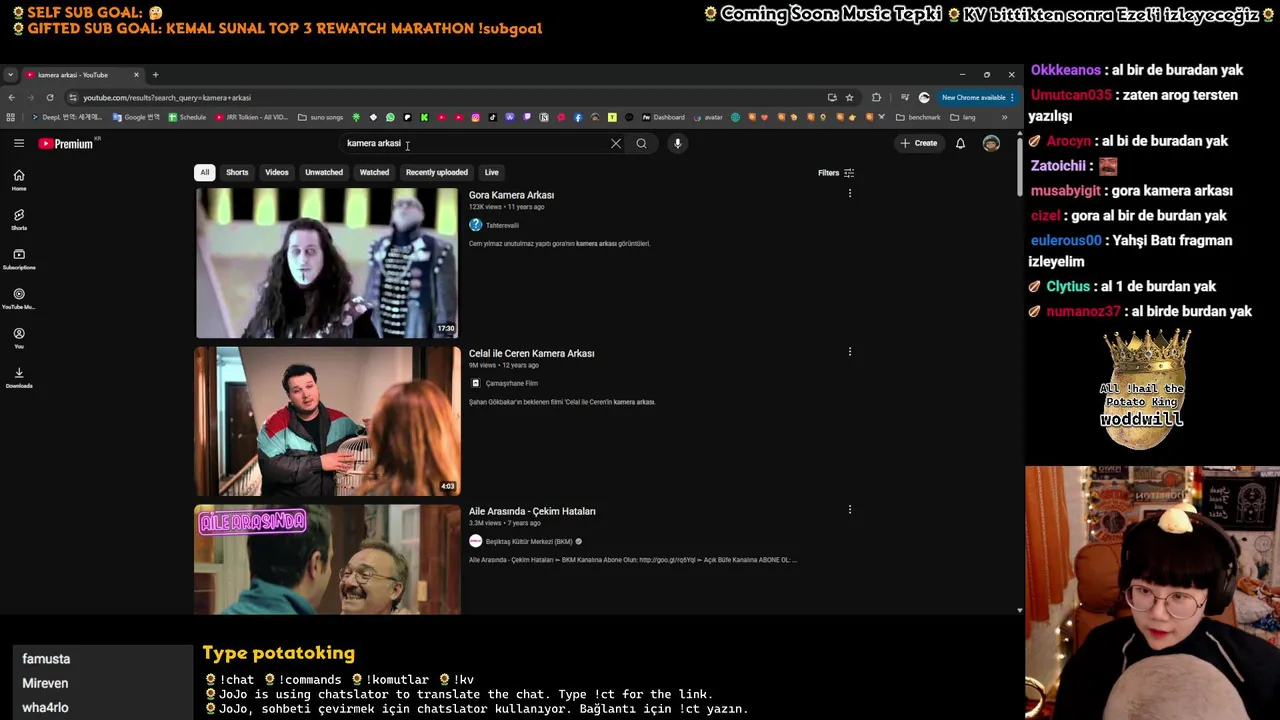1280x720 pixels.
Task: Start voice search with the microphone
Action: [x=677, y=144]
